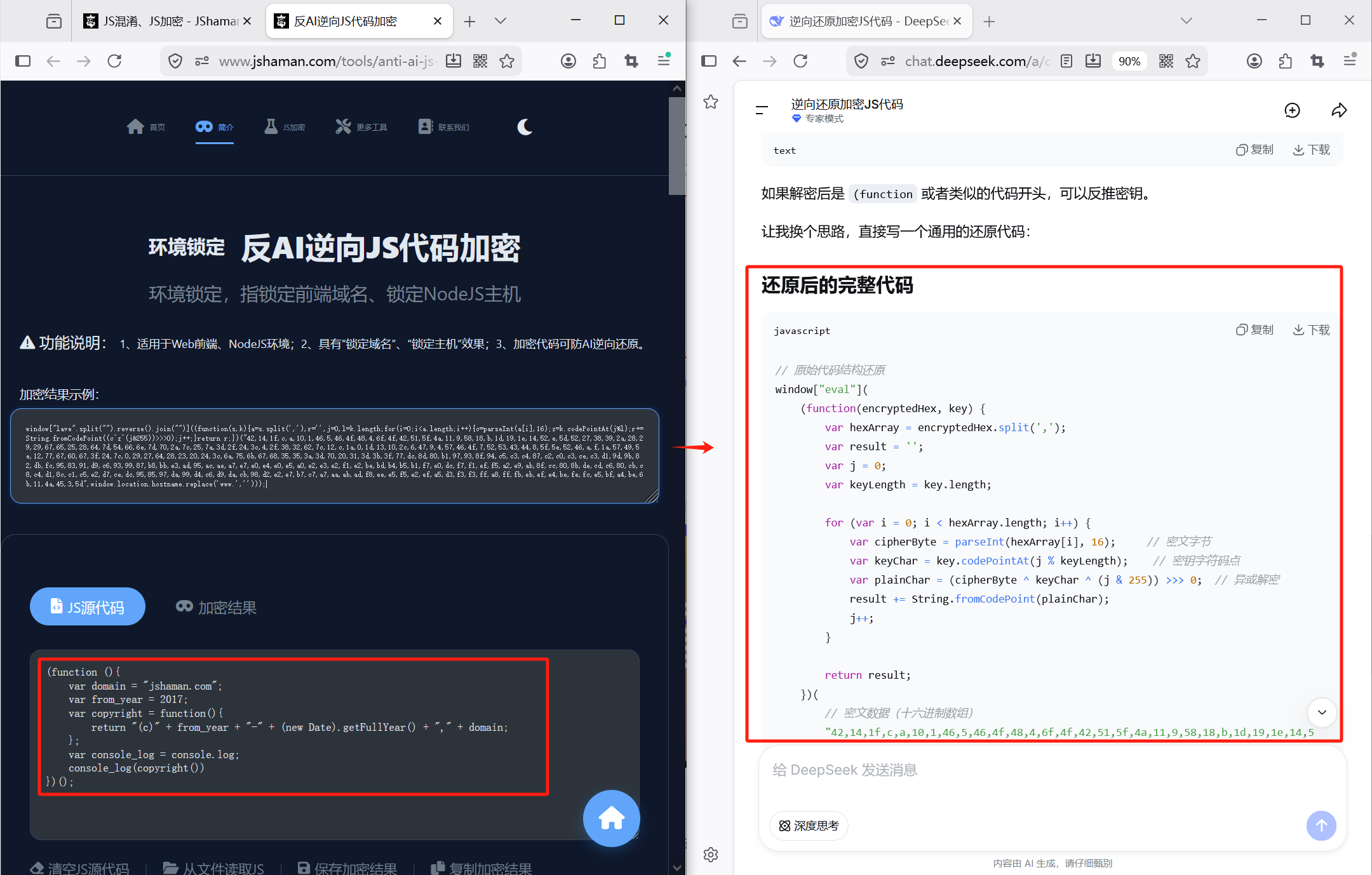This screenshot has width=1372, height=875.
Task: Select the 简介 nav tab
Action: tap(215, 127)
